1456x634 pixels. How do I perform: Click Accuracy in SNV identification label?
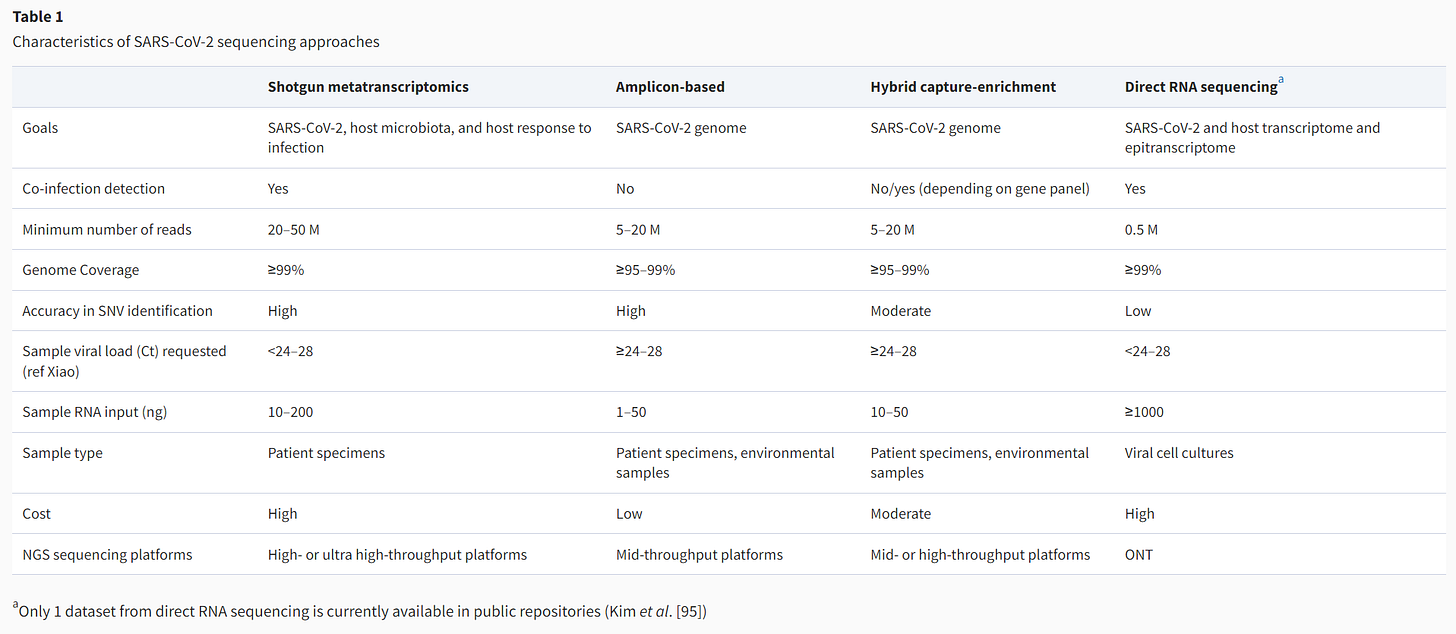[117, 311]
